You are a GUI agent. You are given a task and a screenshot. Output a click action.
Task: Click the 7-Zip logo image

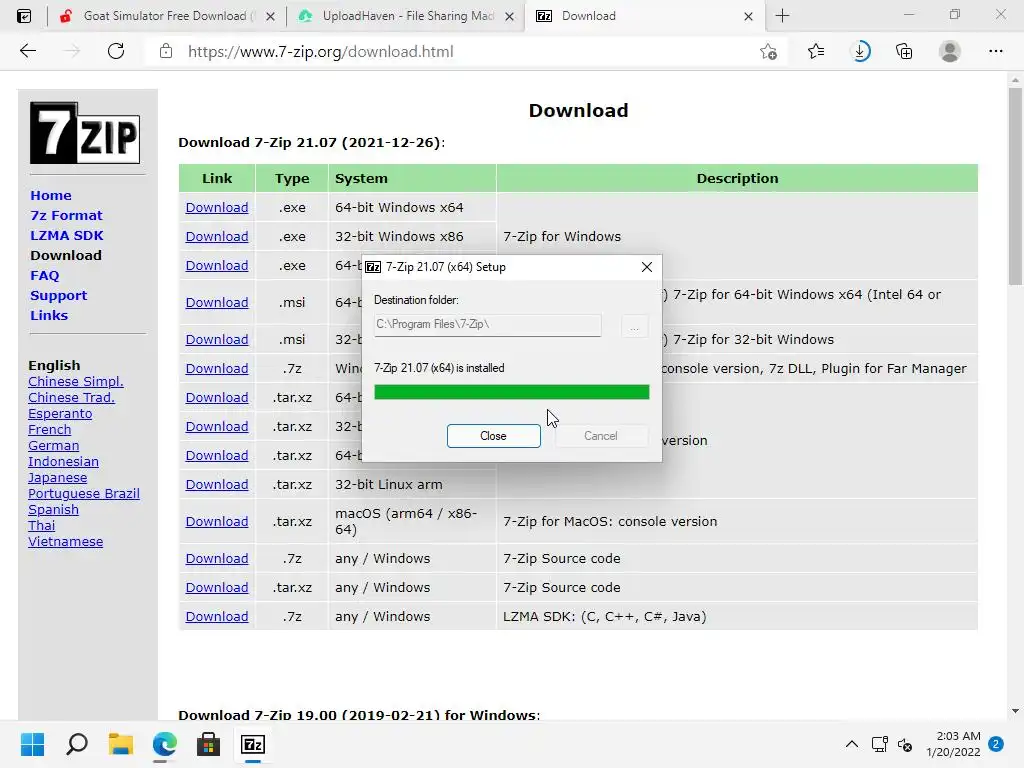(85, 133)
